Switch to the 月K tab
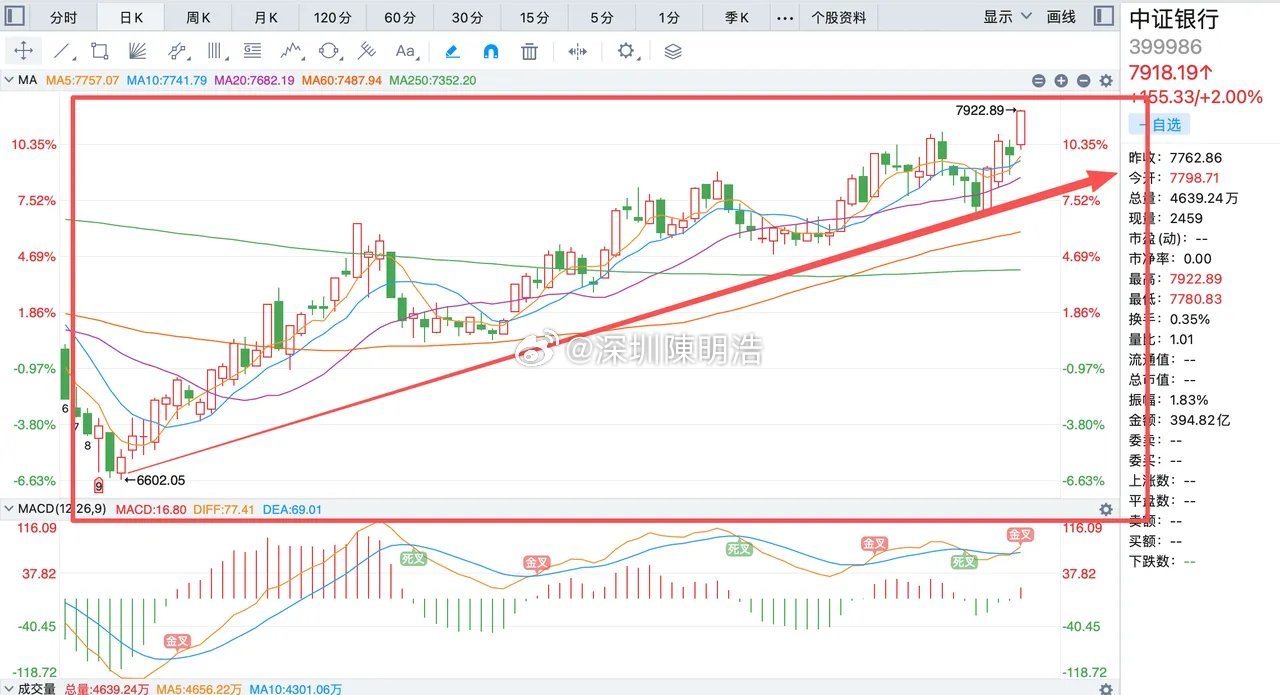 (x=265, y=17)
